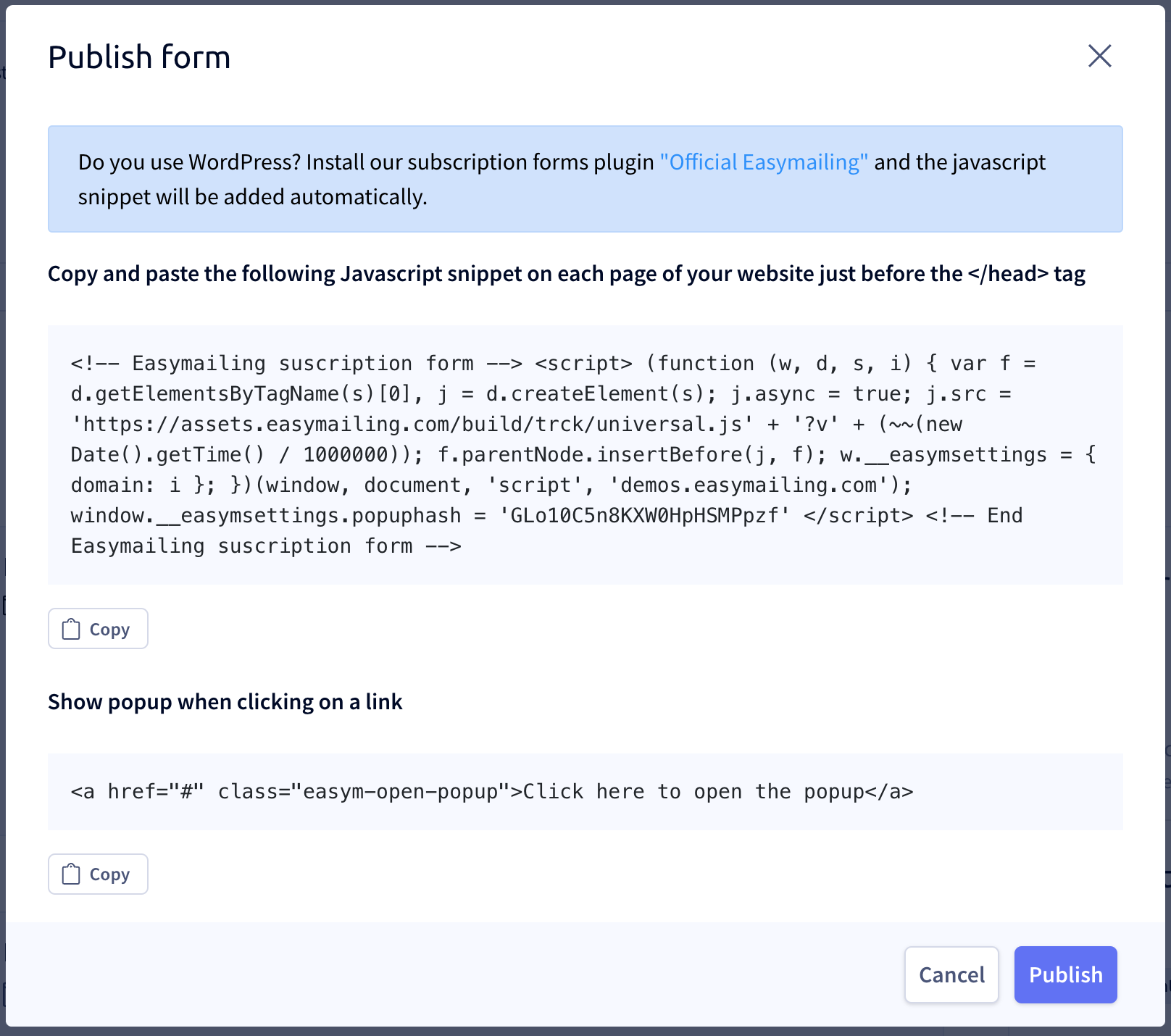Copy the popup link HTML code
Viewport: 1171px width, 1036px height.
click(x=98, y=874)
